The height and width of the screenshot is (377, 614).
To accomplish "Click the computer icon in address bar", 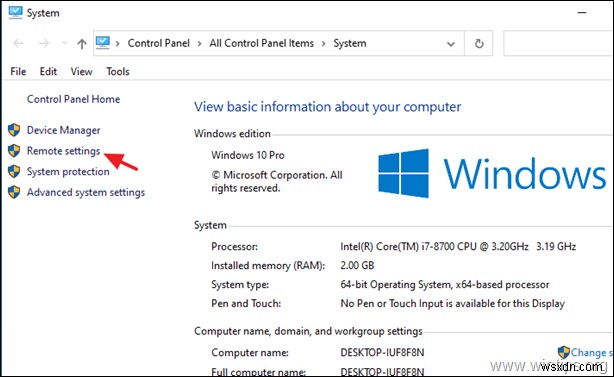I will point(103,42).
